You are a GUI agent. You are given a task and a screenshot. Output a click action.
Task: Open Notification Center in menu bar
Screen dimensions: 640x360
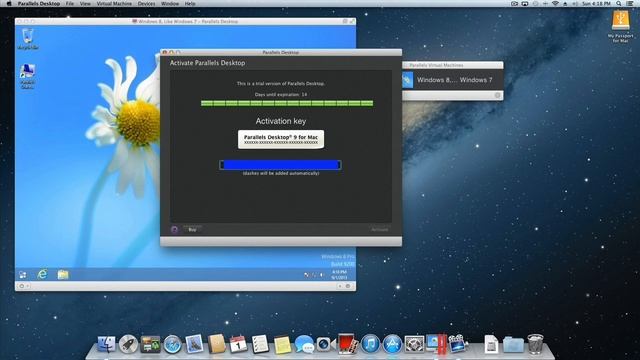(x=630, y=3)
